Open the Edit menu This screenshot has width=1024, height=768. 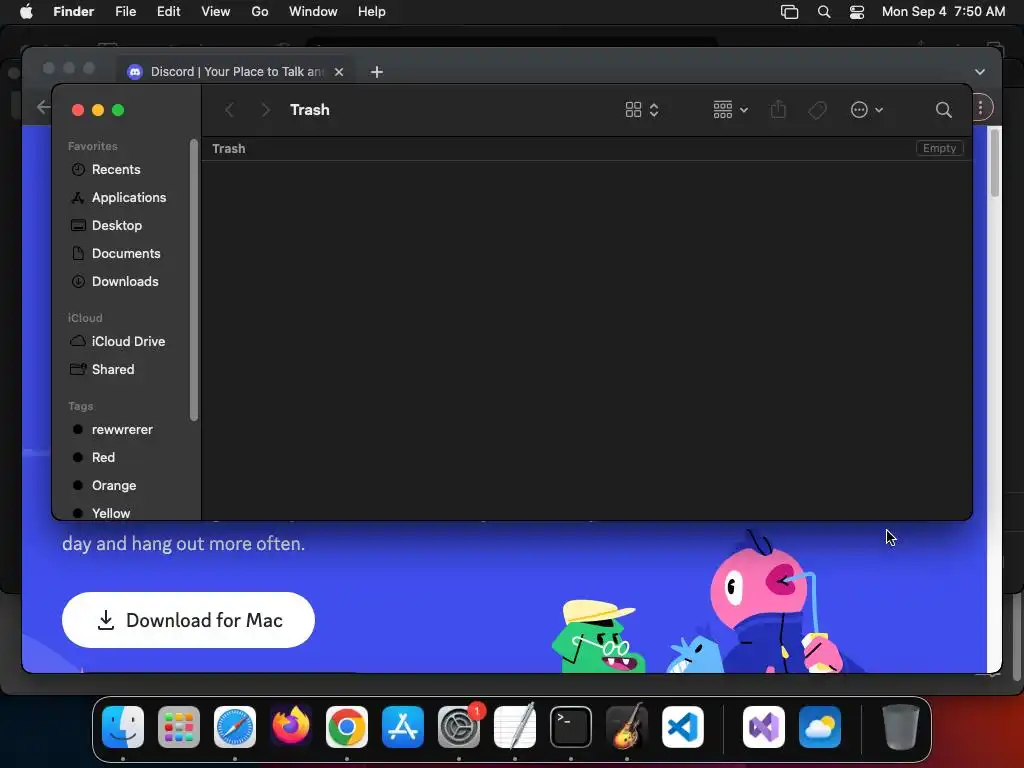[168, 12]
